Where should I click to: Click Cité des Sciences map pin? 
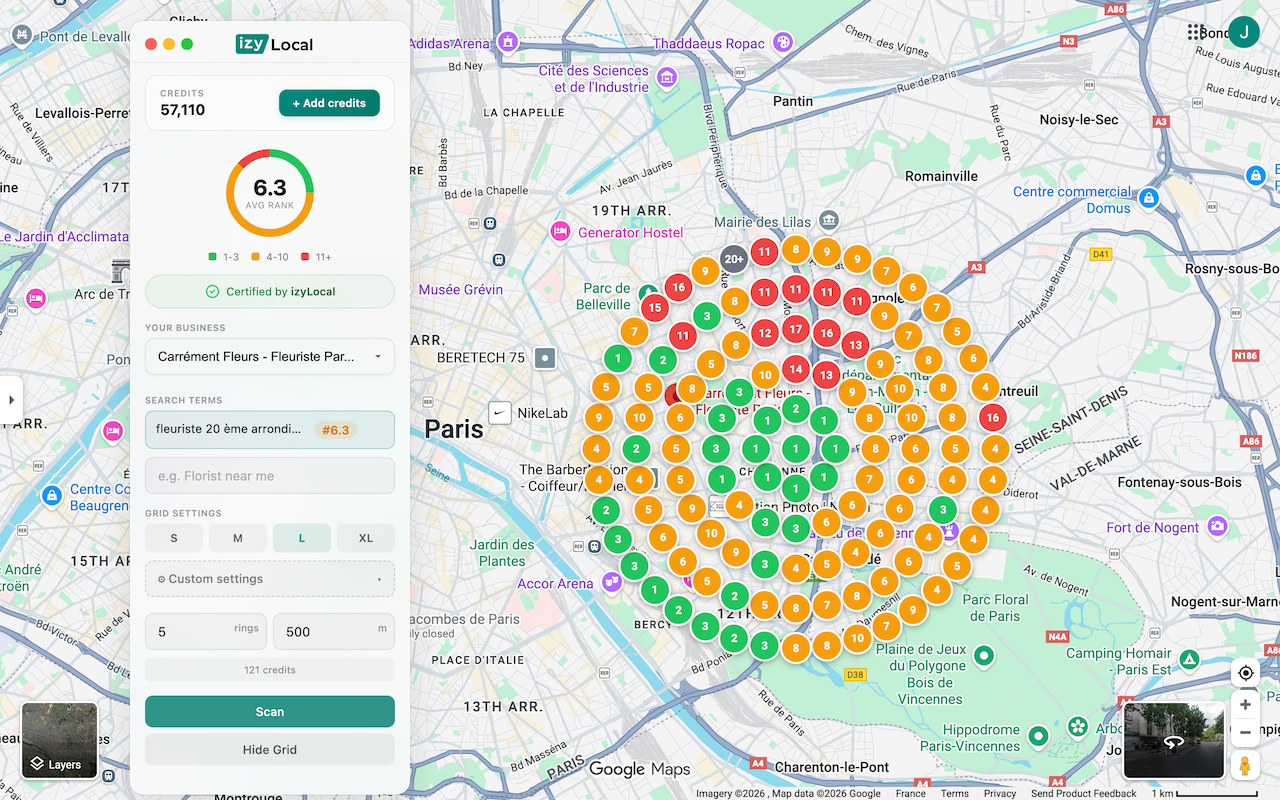(x=667, y=78)
